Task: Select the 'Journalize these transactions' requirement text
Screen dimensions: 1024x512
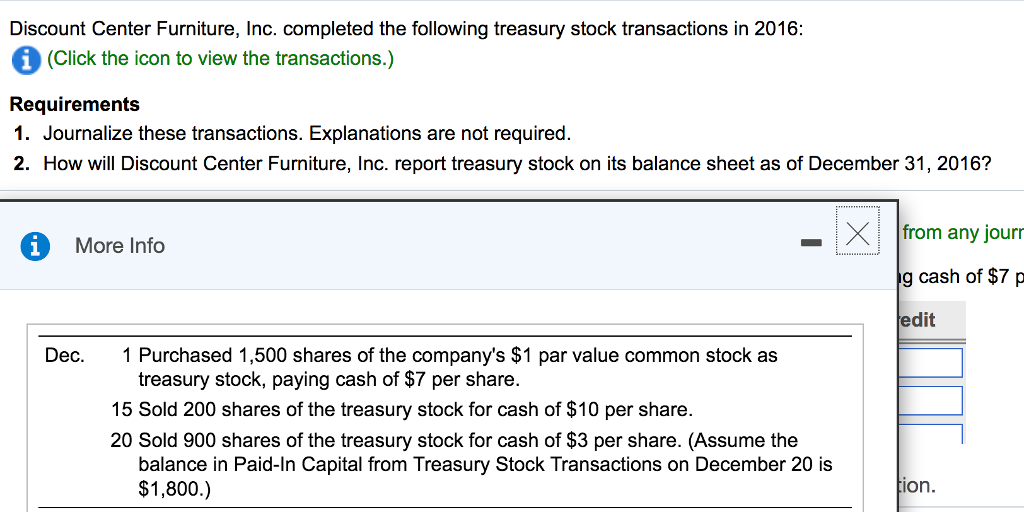Action: click(306, 133)
